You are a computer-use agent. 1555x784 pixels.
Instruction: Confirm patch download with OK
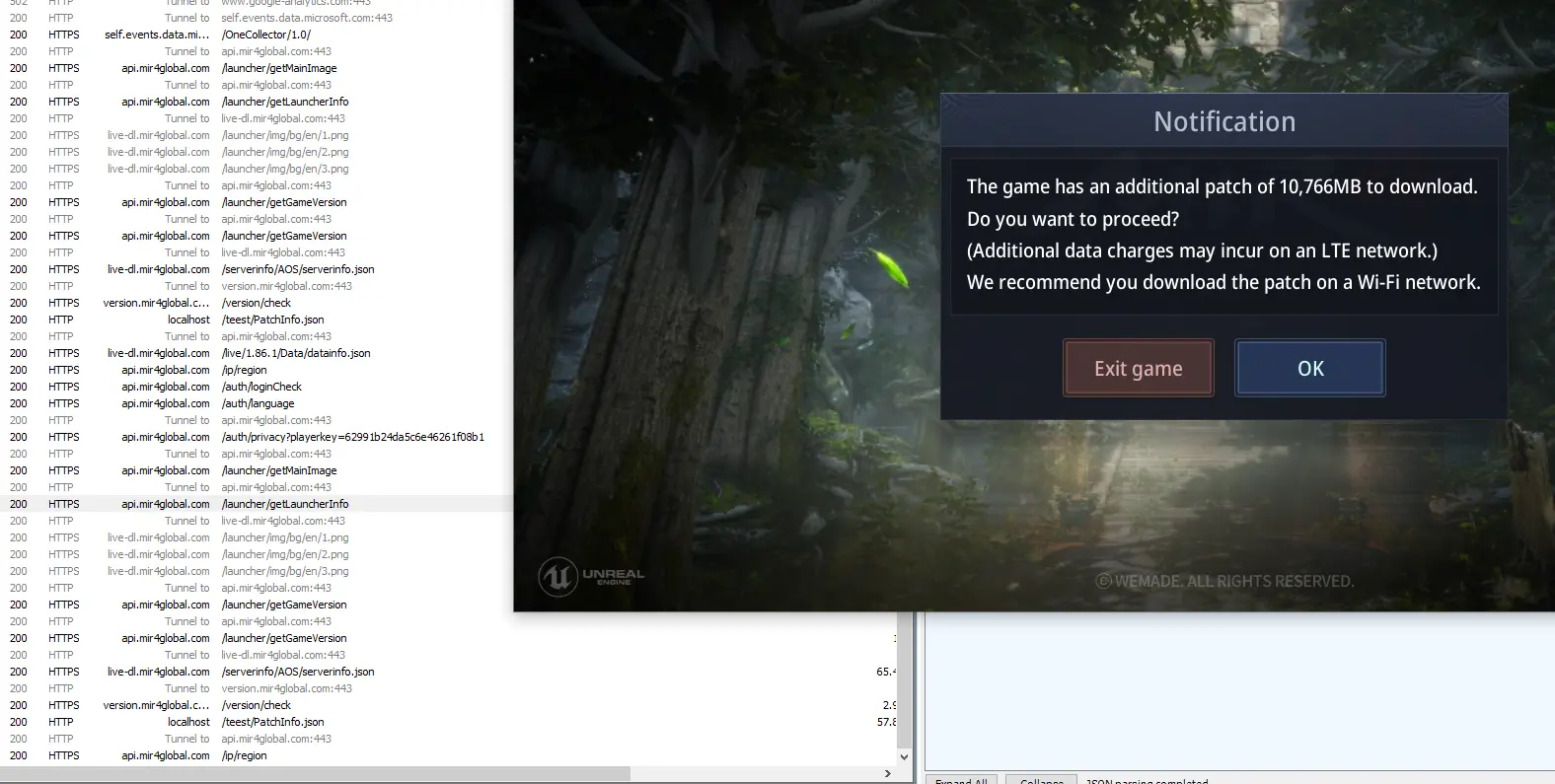1310,368
